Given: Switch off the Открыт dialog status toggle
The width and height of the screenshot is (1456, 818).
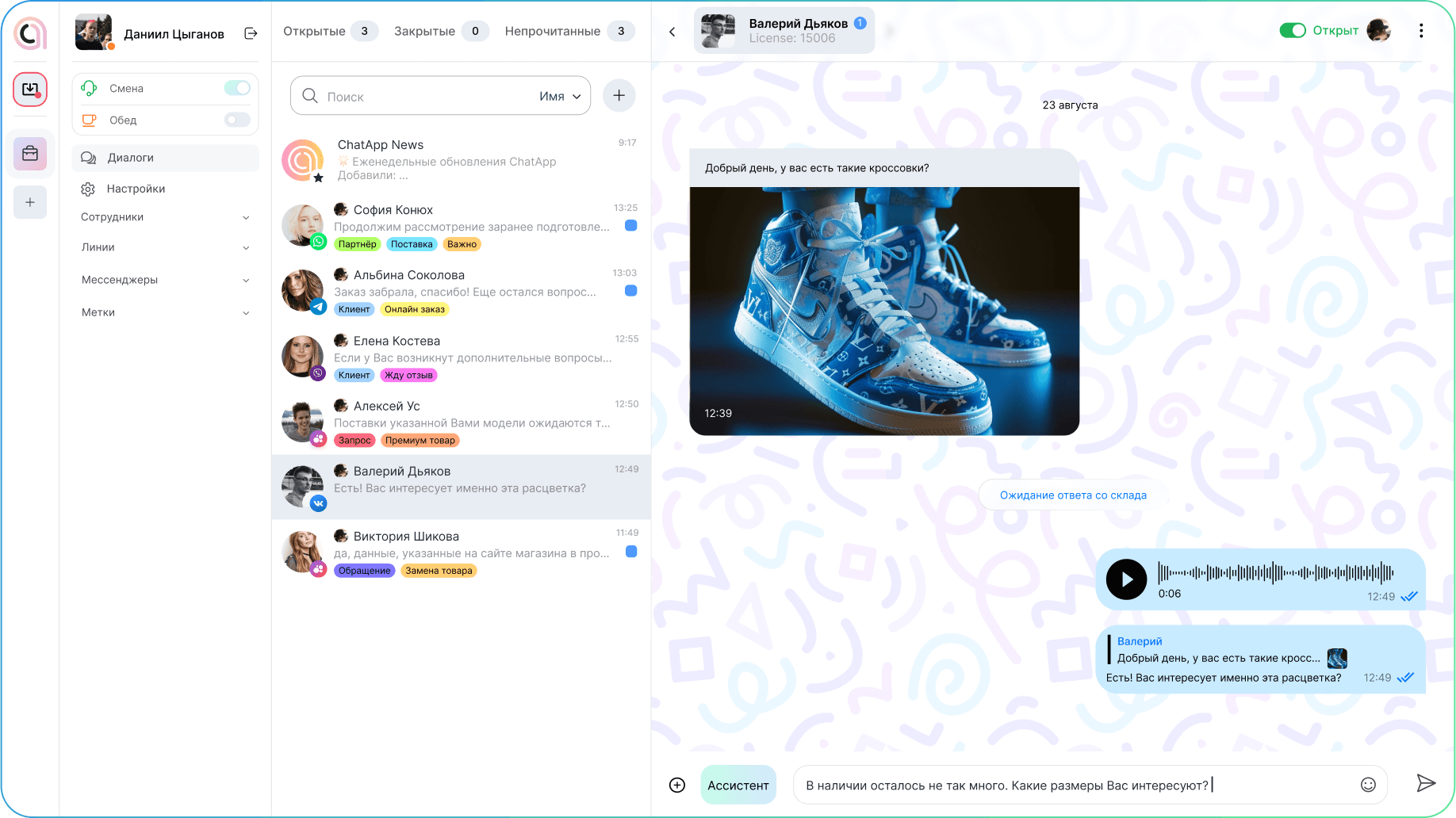Looking at the screenshot, I should tap(1293, 31).
